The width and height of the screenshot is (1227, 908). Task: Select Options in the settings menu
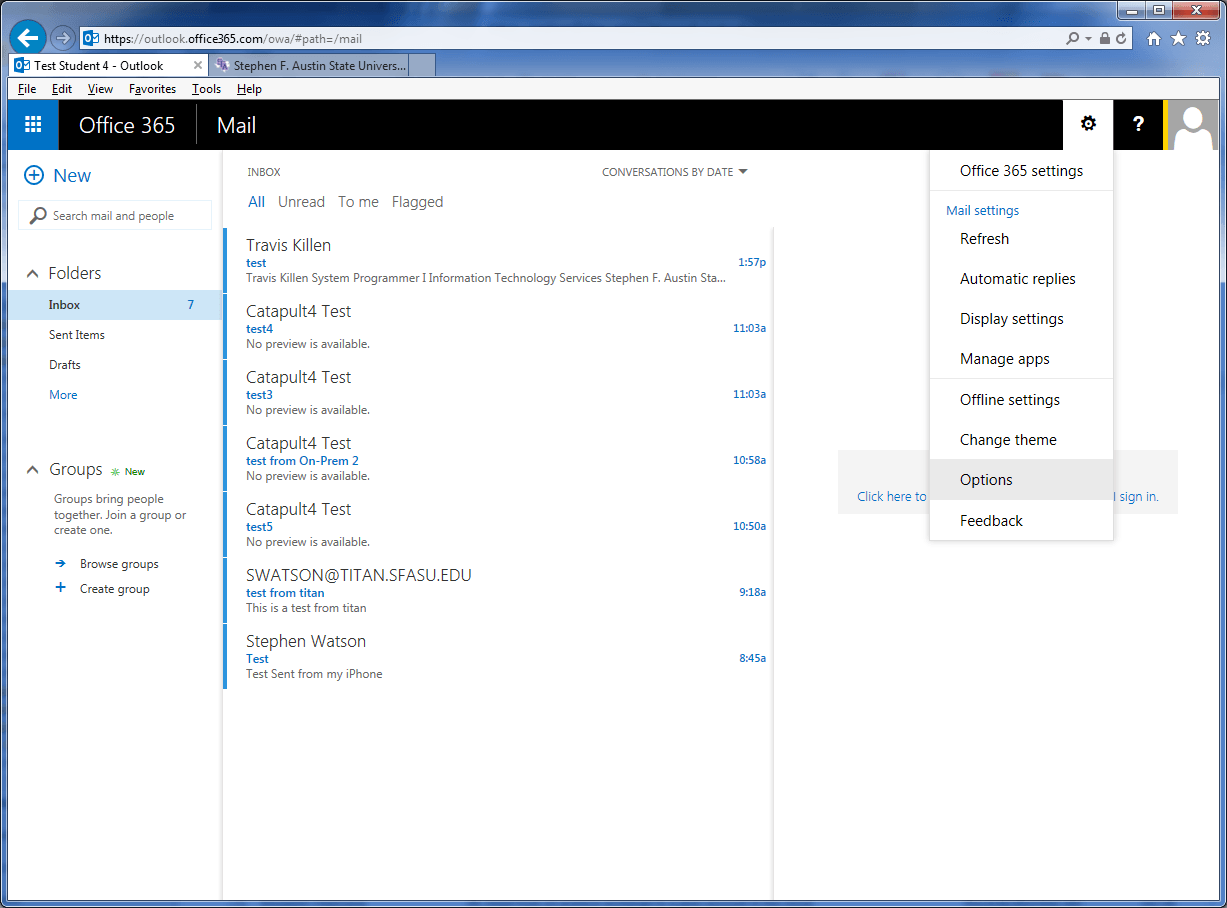click(x=986, y=480)
